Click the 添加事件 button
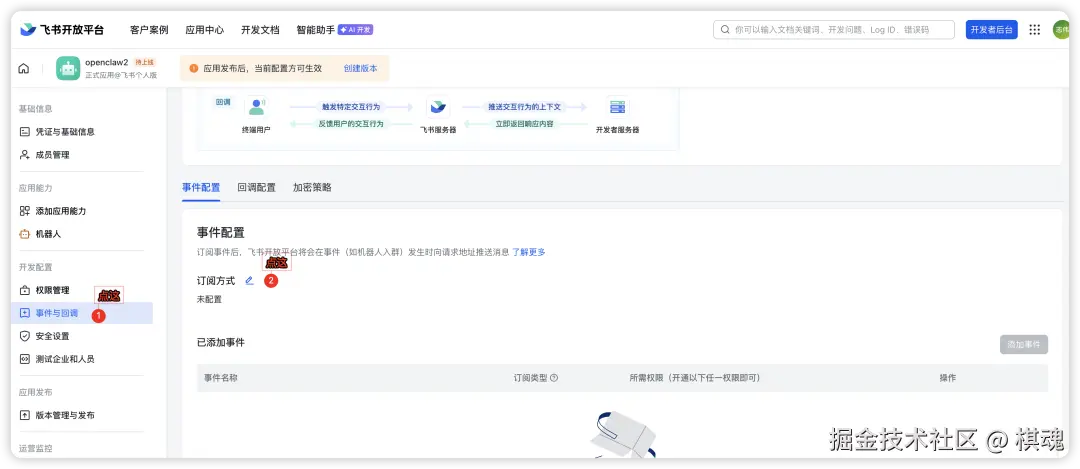1080x469 pixels. coord(1024,344)
